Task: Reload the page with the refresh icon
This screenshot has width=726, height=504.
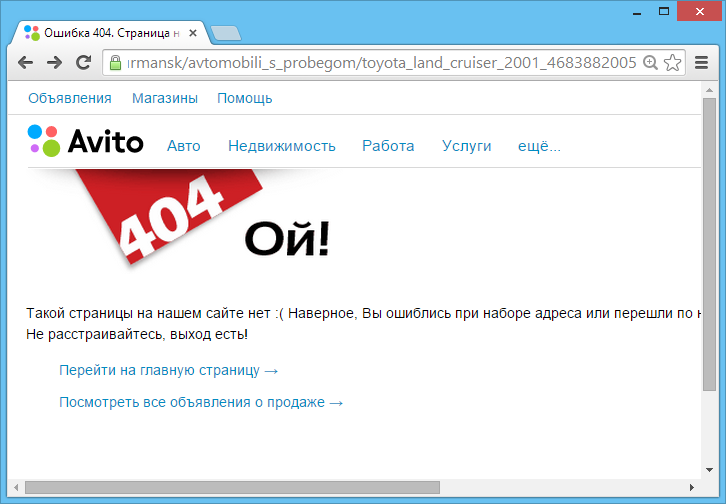Action: 84,62
